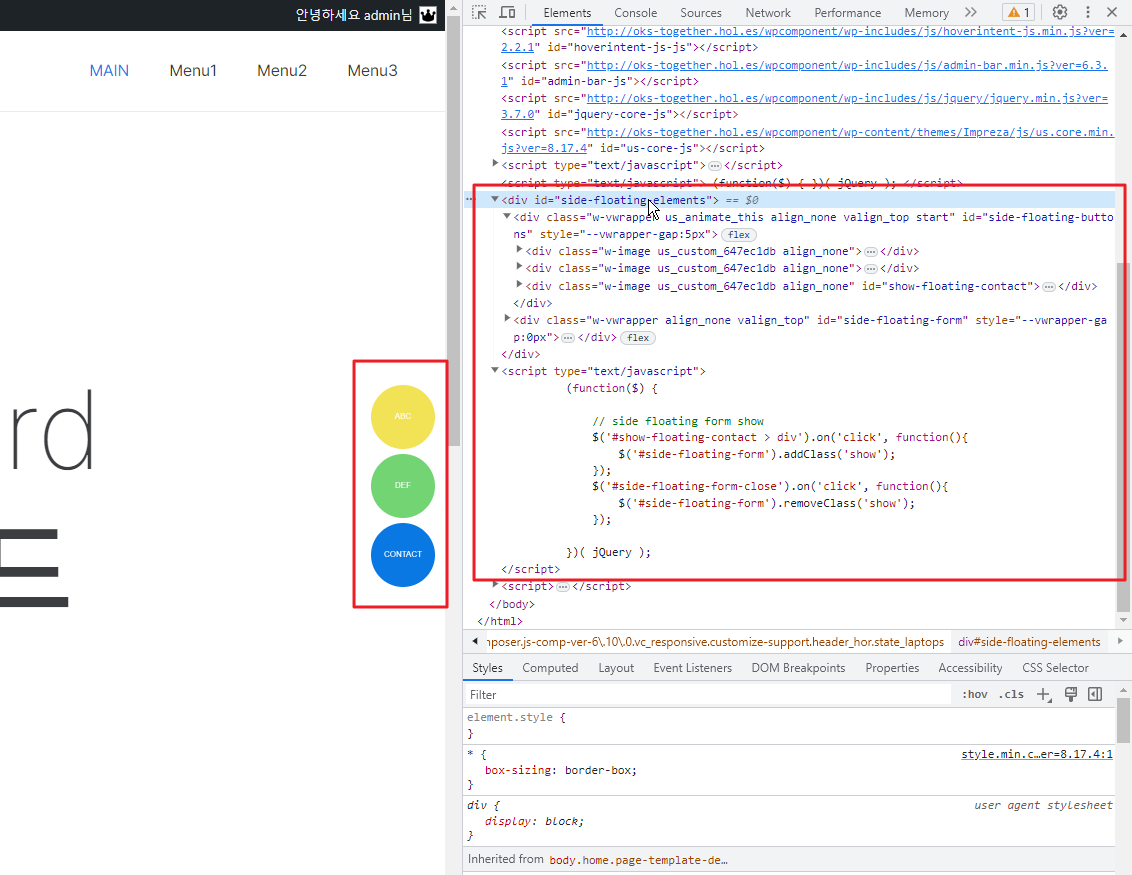The height and width of the screenshot is (875, 1132).
Task: Activate the inspect element picker icon
Action: coord(479,12)
